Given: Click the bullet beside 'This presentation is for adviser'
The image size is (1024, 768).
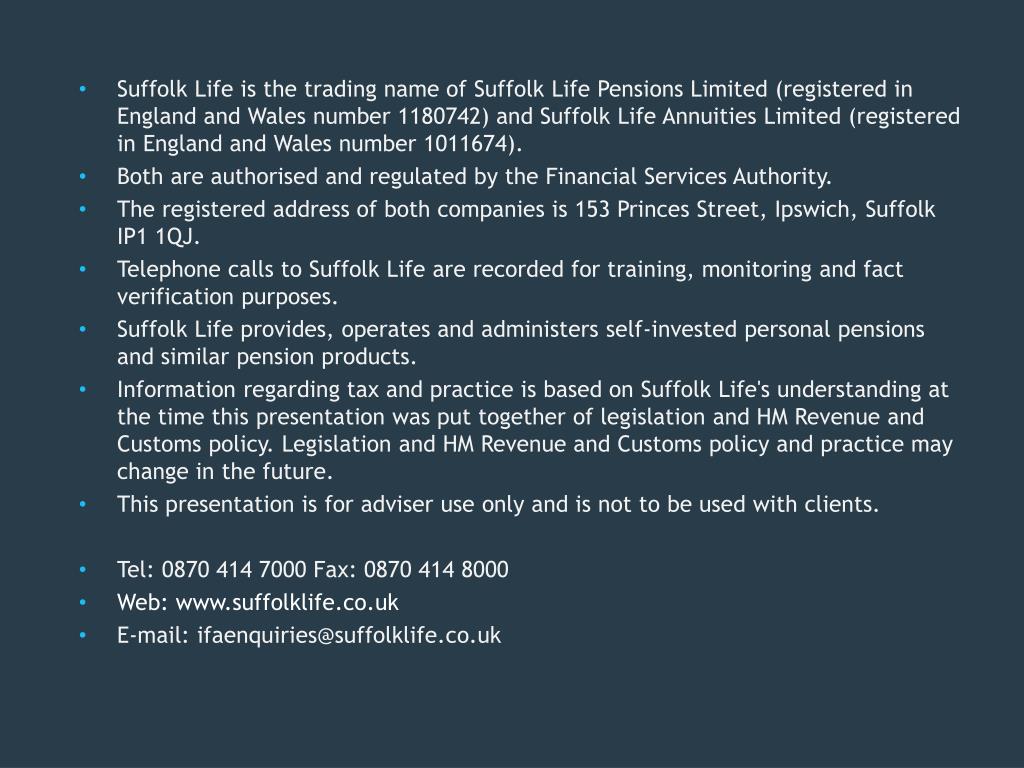Looking at the screenshot, I should pyautogui.click(x=82, y=504).
